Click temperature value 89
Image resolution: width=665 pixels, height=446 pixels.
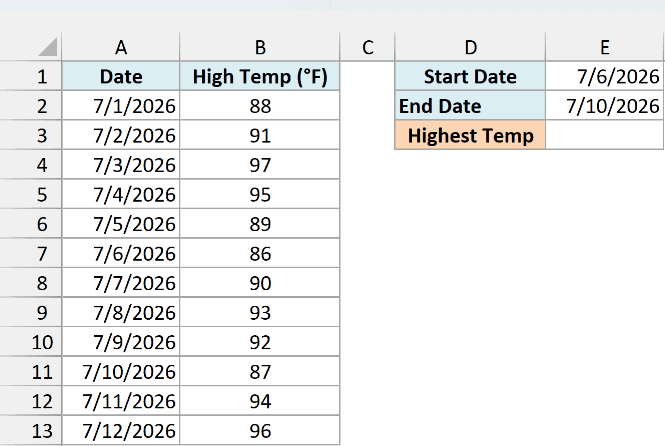click(x=260, y=223)
